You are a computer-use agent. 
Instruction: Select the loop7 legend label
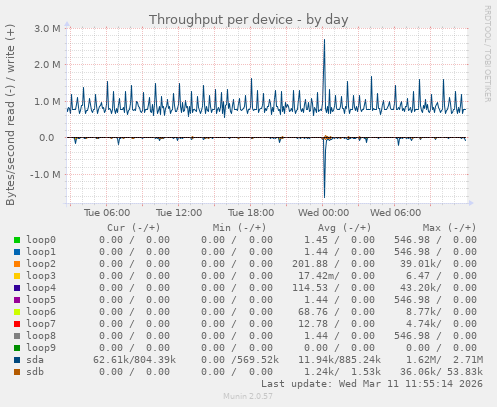[41, 324]
